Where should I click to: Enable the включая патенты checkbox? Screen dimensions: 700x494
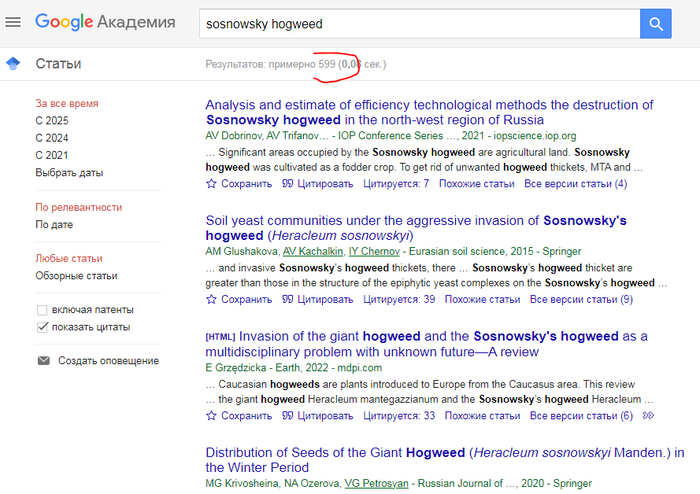tap(42, 310)
